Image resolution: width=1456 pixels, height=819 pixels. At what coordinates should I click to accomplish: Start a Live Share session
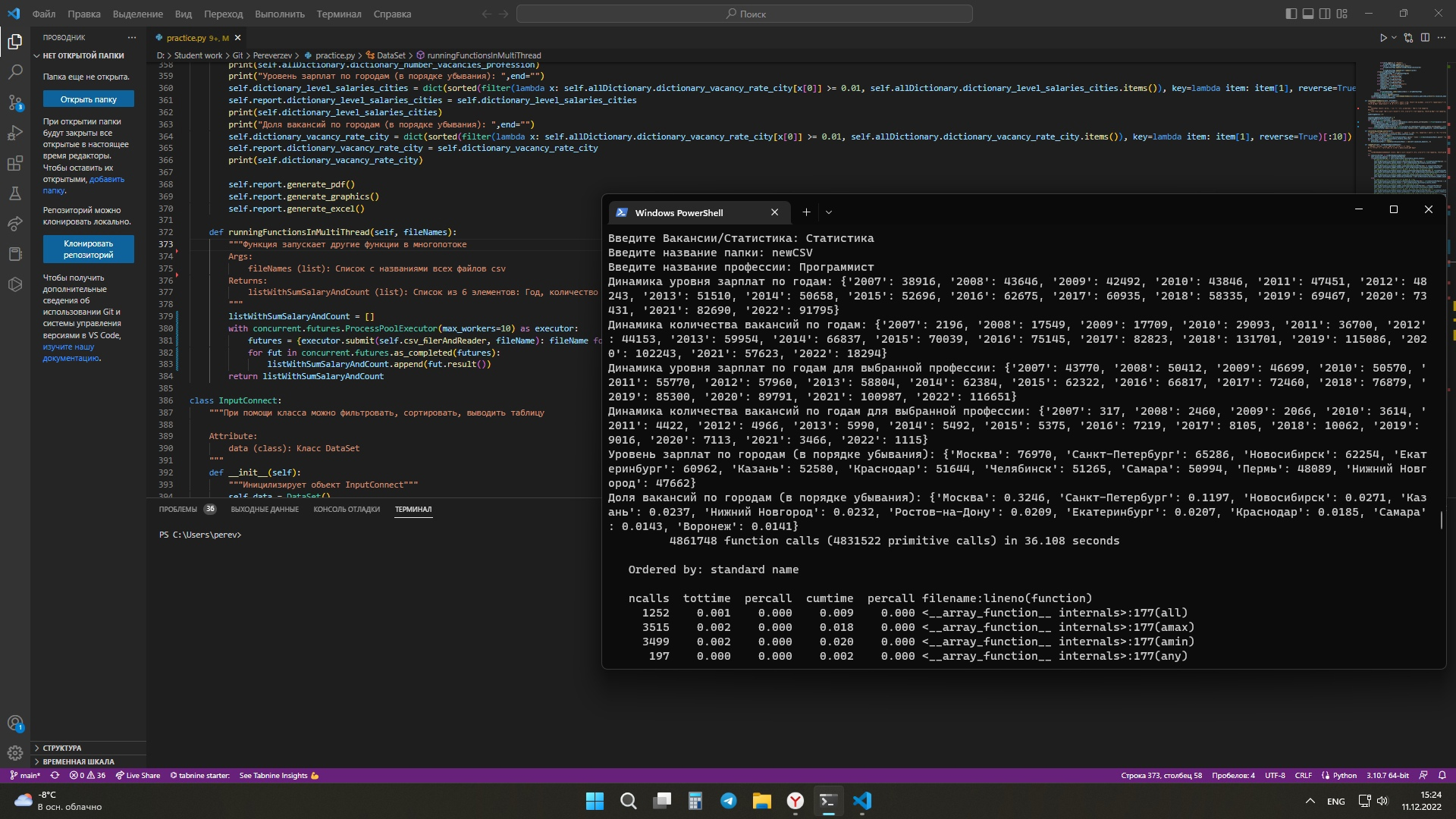tap(137, 775)
